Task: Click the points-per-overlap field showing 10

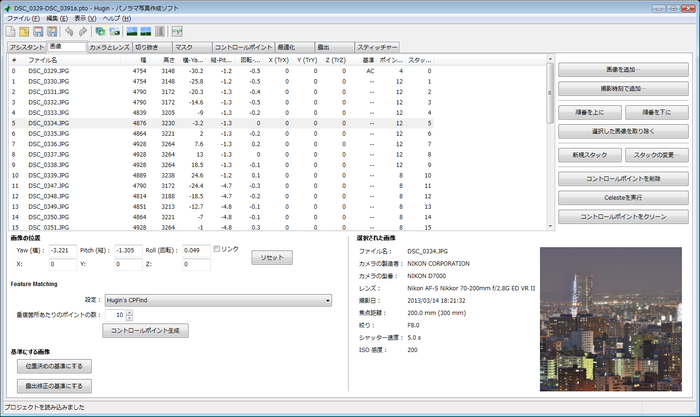Action: click(x=116, y=315)
